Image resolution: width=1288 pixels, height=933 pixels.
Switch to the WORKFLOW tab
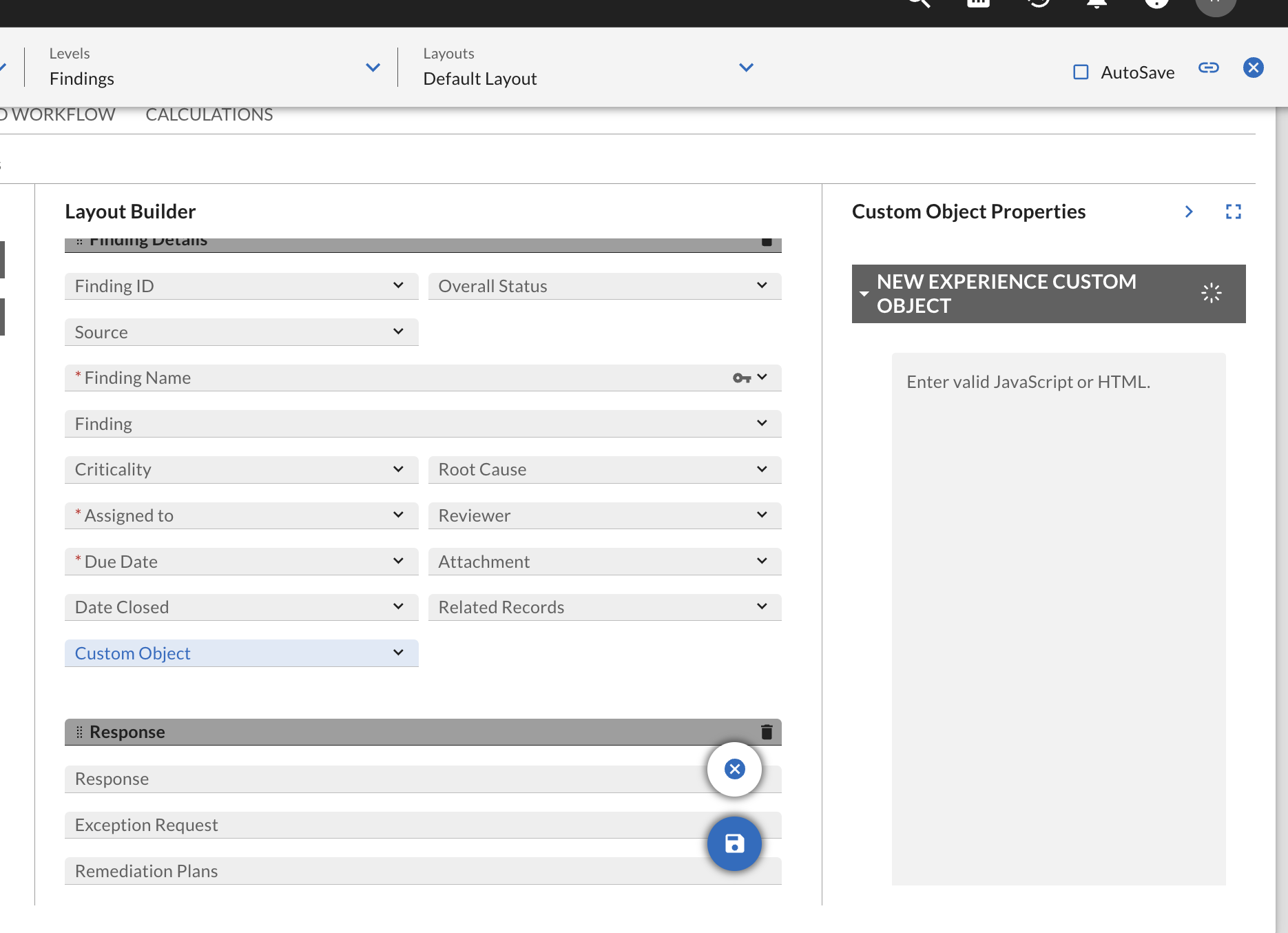pos(58,114)
